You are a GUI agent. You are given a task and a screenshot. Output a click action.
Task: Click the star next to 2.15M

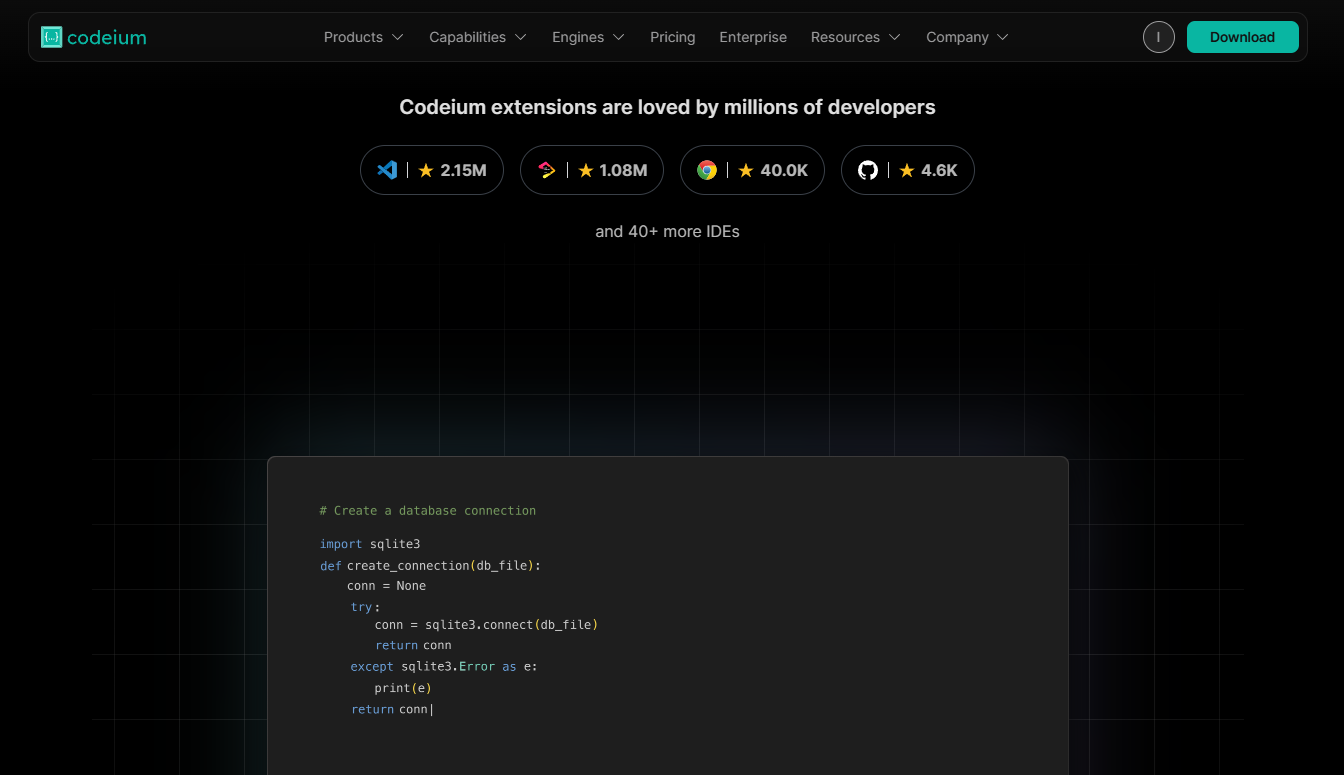(426, 171)
